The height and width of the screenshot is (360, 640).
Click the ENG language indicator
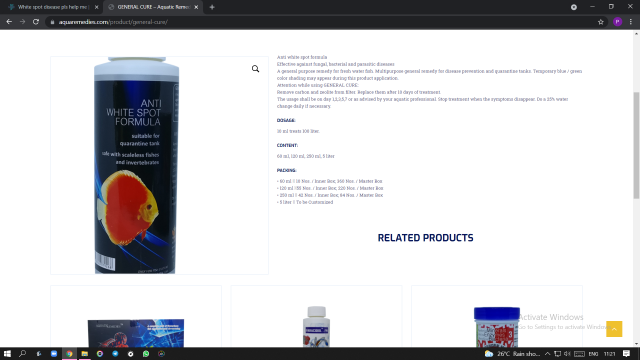click(x=593, y=354)
